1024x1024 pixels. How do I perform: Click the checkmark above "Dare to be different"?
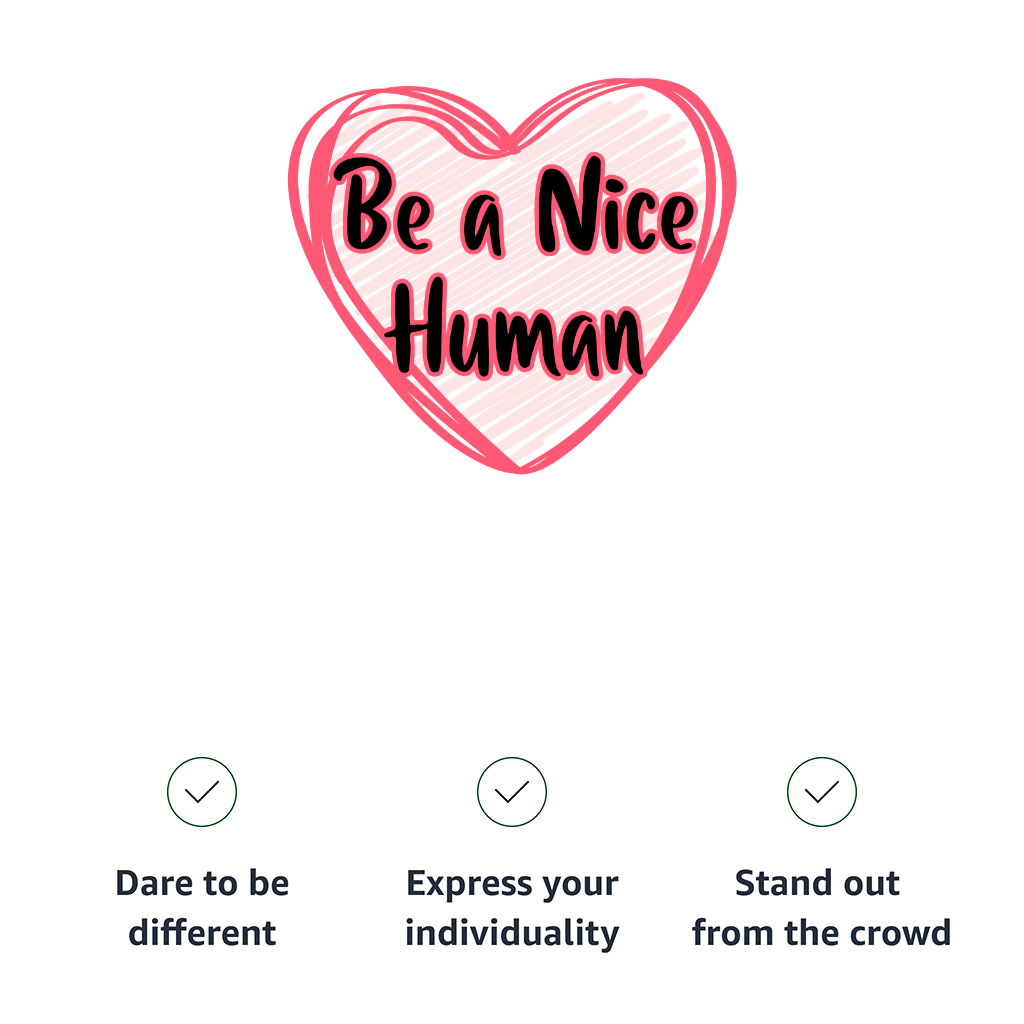(202, 792)
